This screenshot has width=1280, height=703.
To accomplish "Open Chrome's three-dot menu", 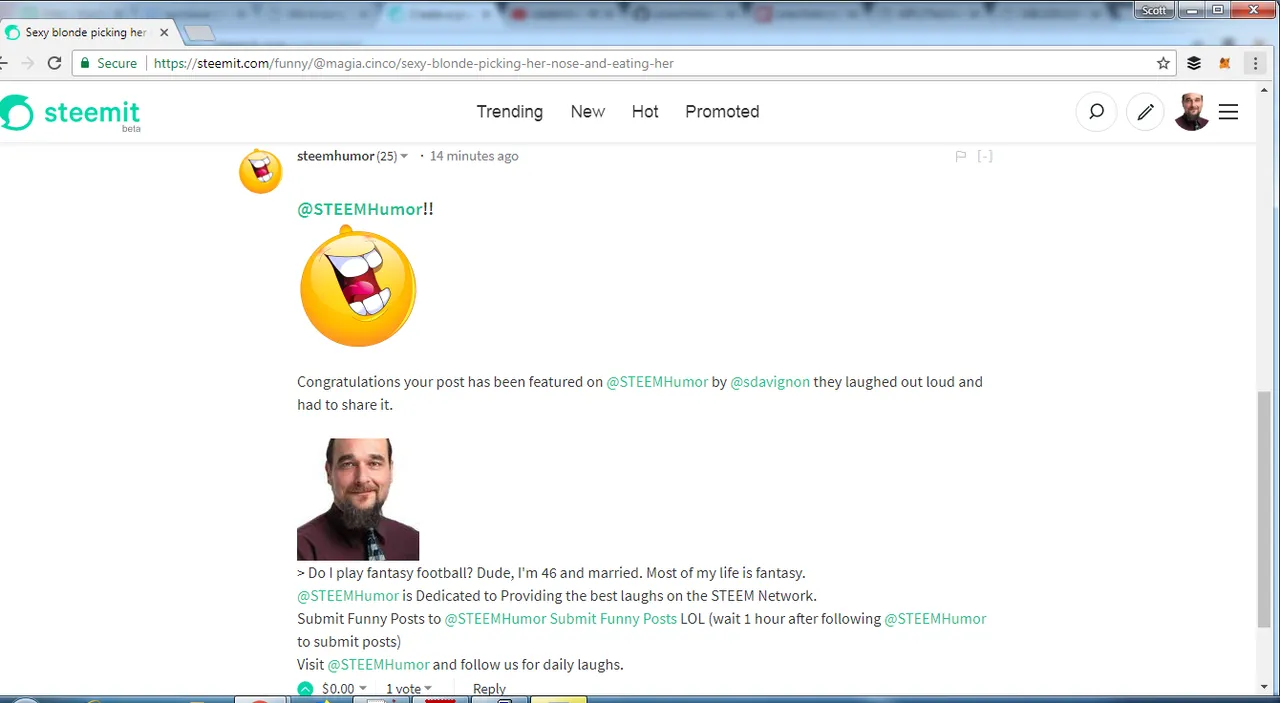I will coord(1255,63).
